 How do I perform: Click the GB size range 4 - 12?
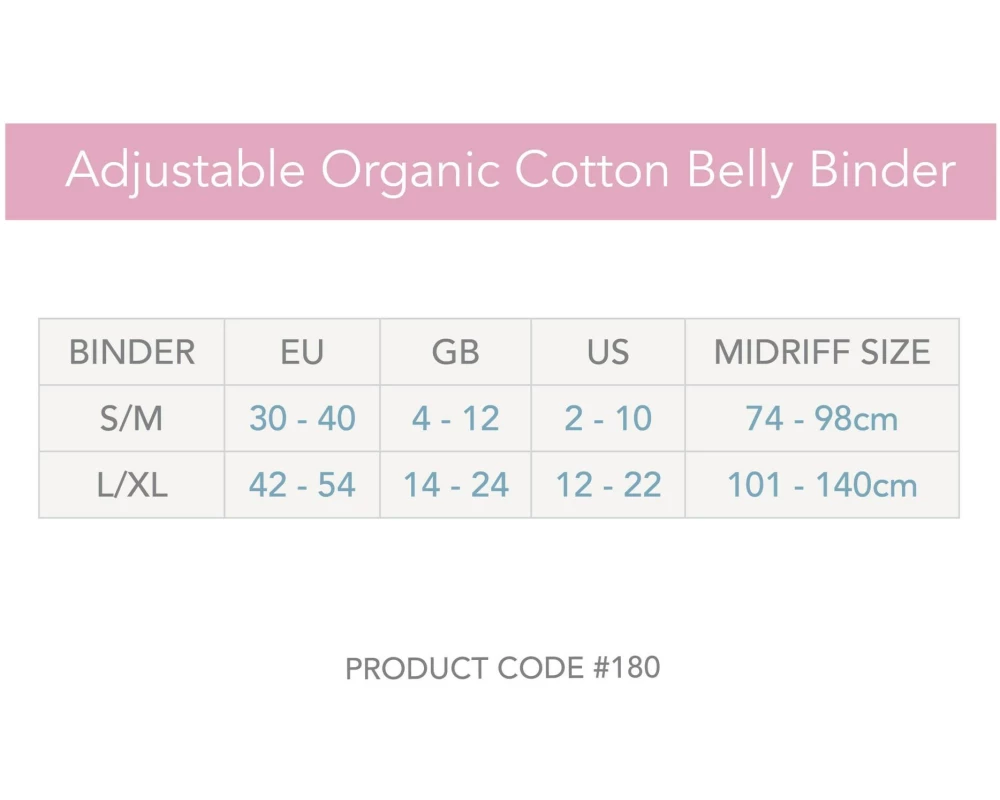click(456, 418)
